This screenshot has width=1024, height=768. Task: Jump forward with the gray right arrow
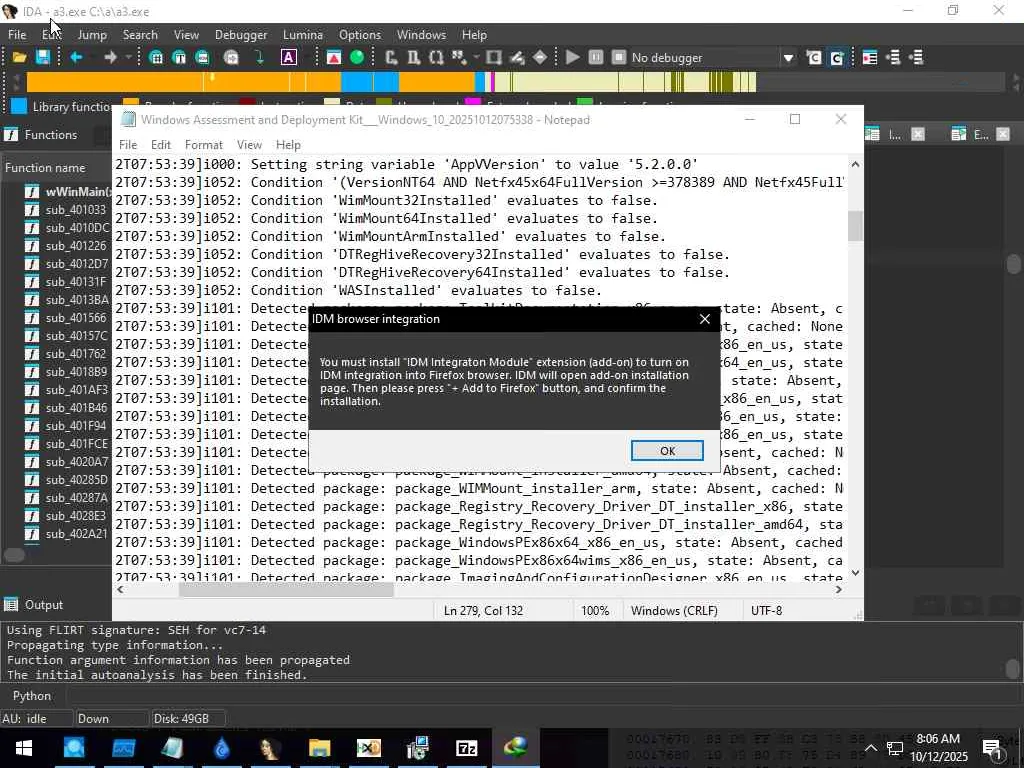pos(110,57)
